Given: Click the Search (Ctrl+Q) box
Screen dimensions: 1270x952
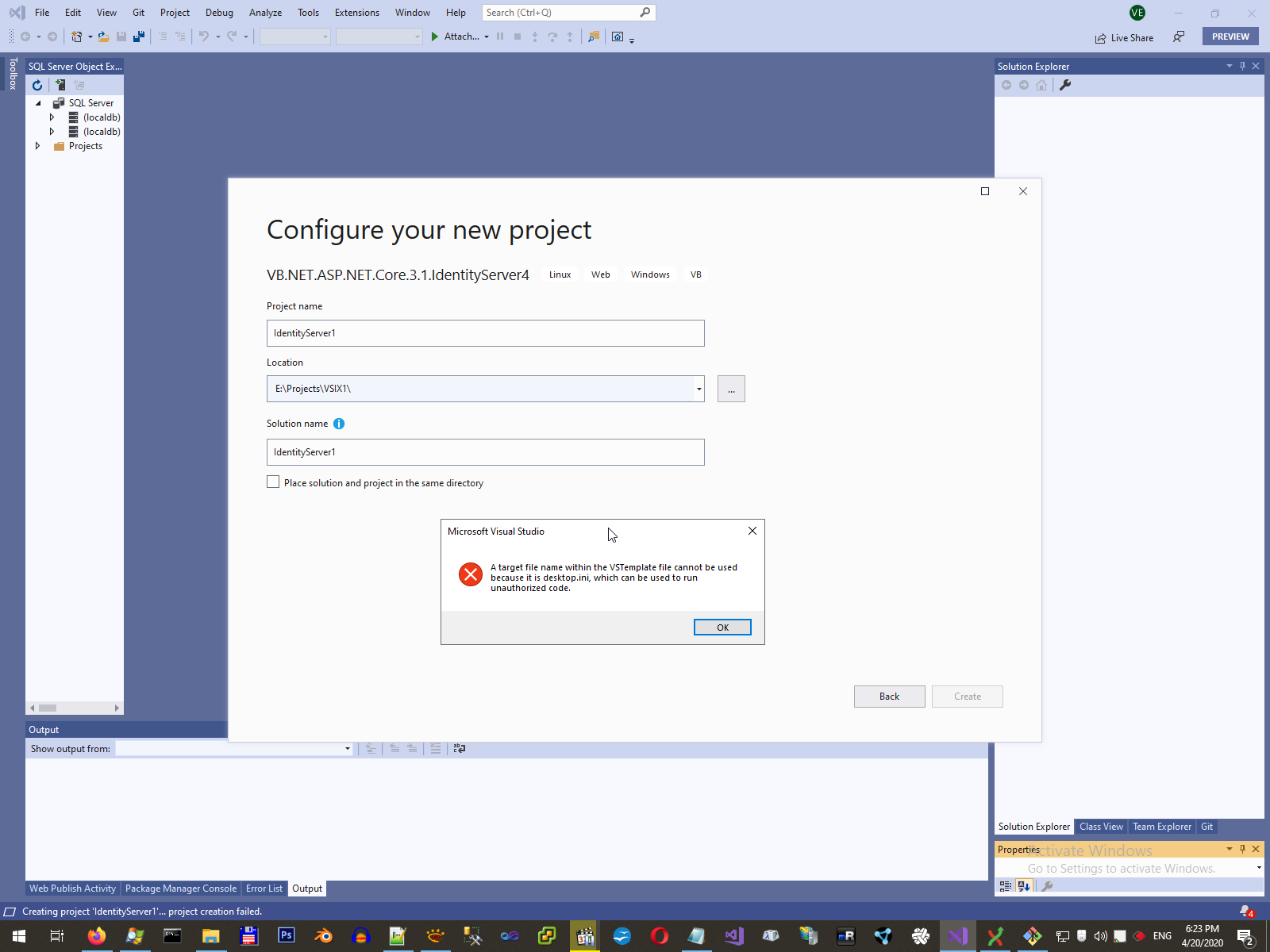Looking at the screenshot, I should [x=568, y=13].
